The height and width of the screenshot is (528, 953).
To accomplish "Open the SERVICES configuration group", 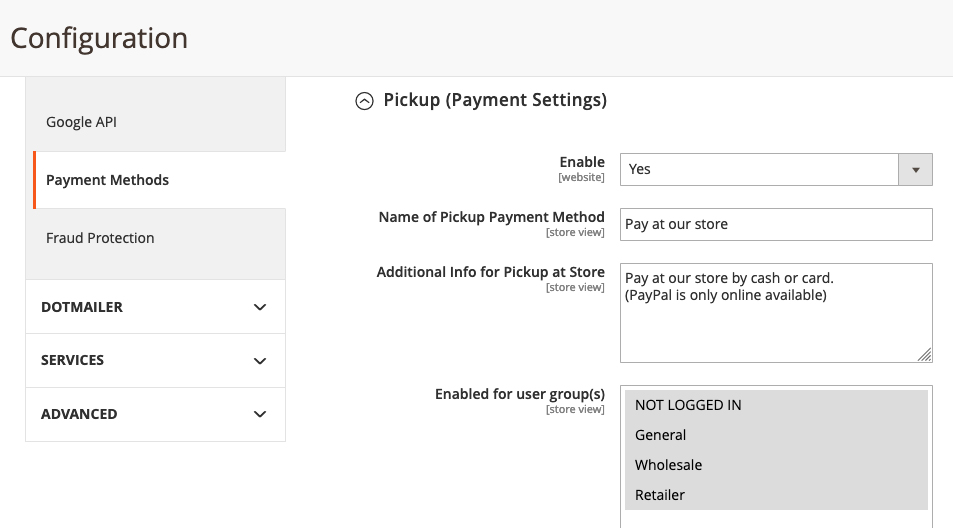I will coord(72,360).
